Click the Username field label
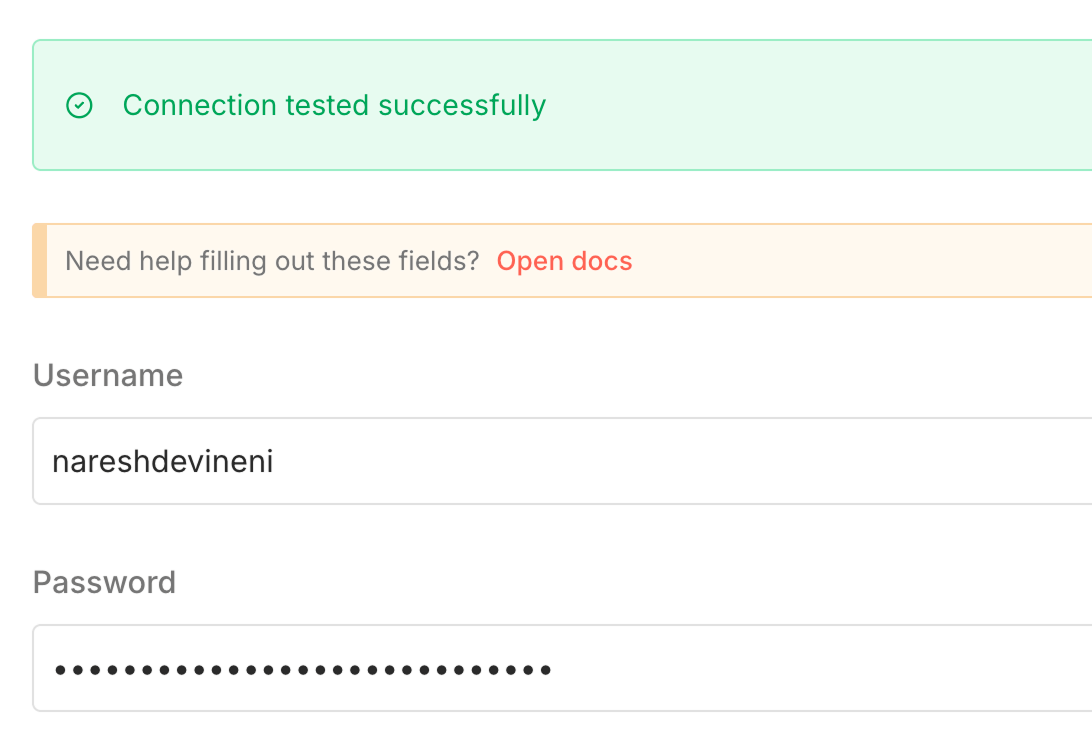This screenshot has height=749, width=1092. coord(107,375)
